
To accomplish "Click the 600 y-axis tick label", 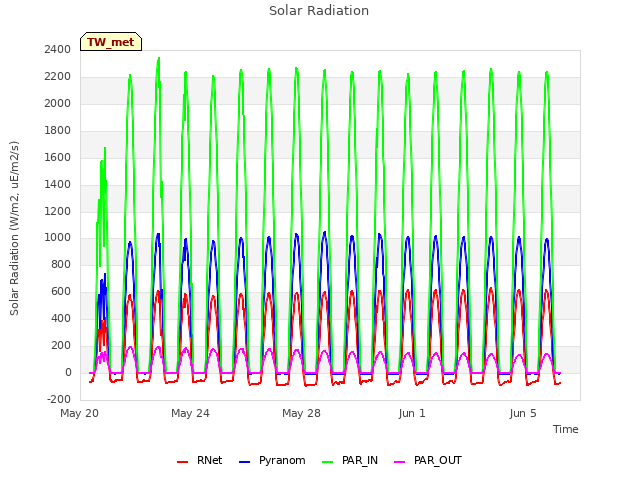I will click(x=61, y=291).
